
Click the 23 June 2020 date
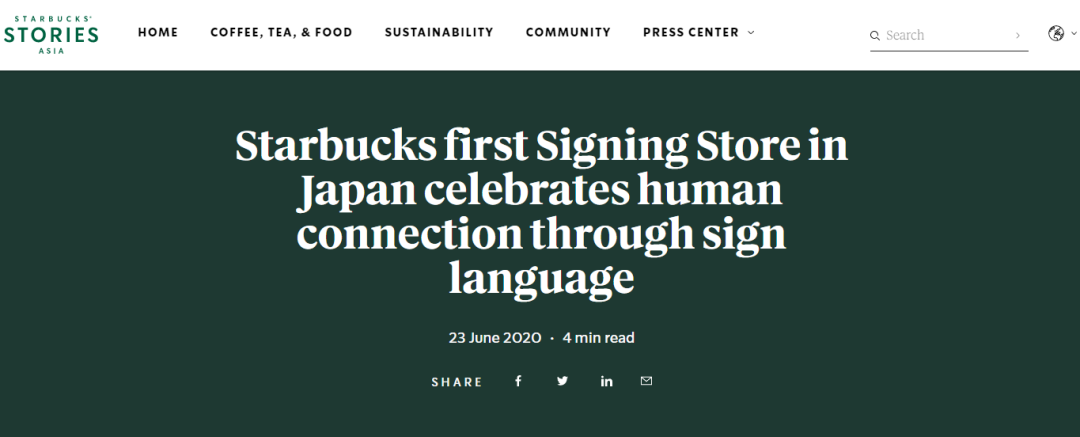pyautogui.click(x=496, y=338)
